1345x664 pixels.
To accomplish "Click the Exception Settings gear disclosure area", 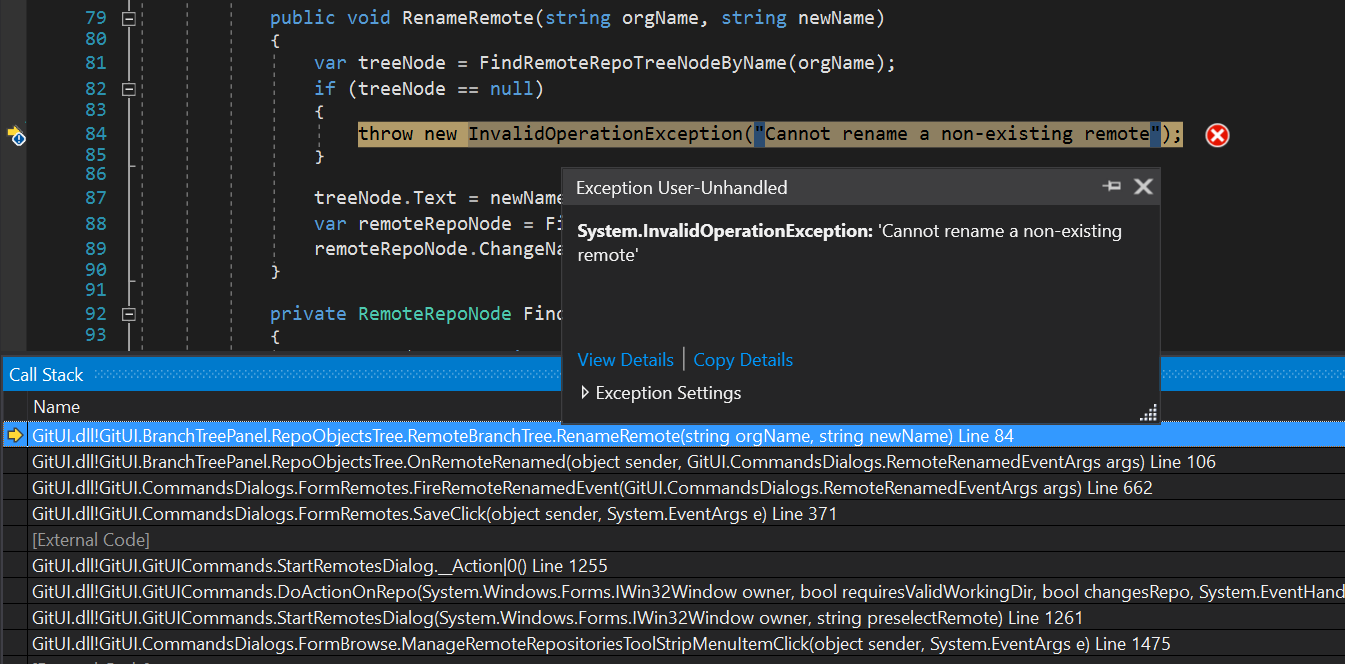I will [x=585, y=393].
